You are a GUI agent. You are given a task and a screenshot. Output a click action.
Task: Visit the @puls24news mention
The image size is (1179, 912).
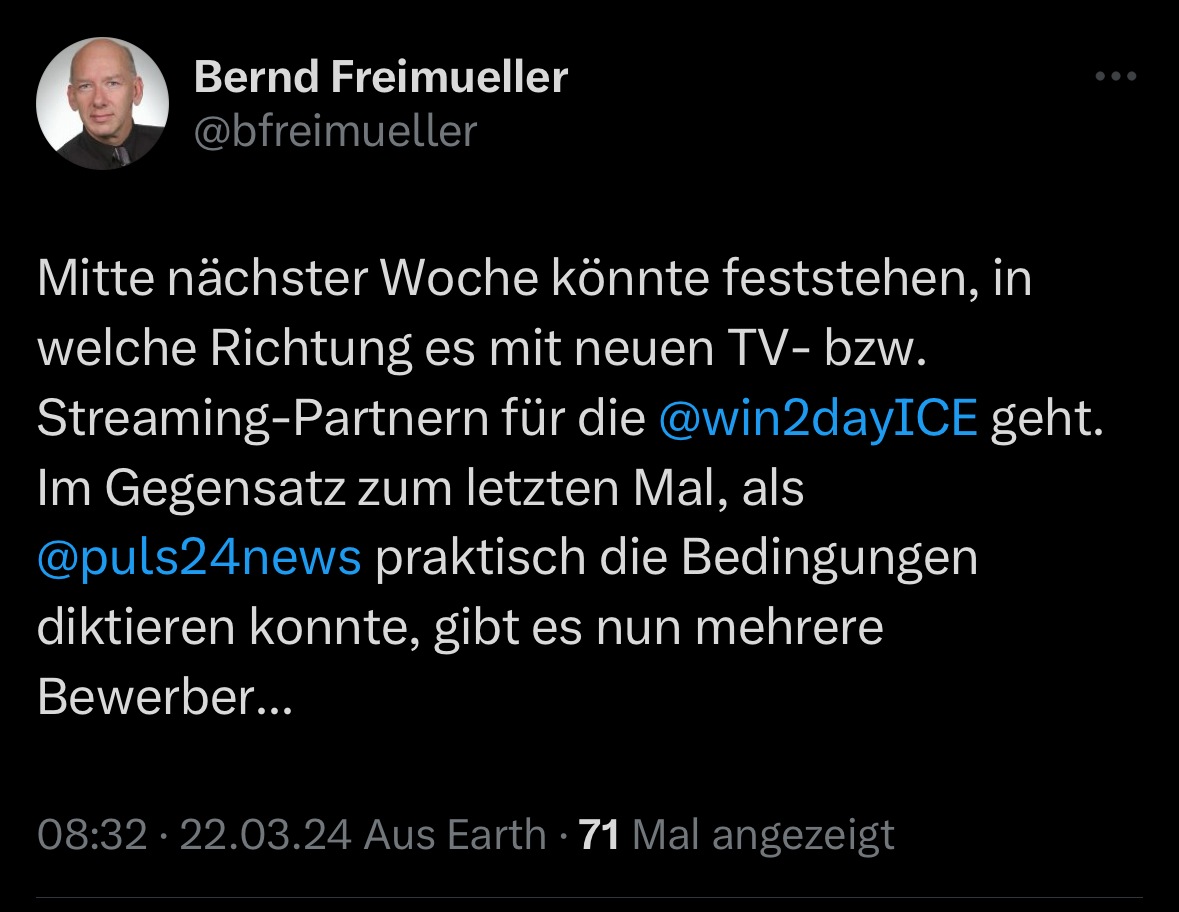[x=199, y=557]
